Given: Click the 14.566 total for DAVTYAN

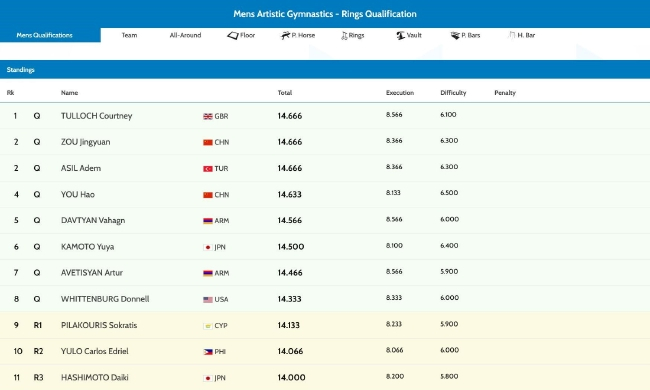Looking at the screenshot, I should pos(289,220).
